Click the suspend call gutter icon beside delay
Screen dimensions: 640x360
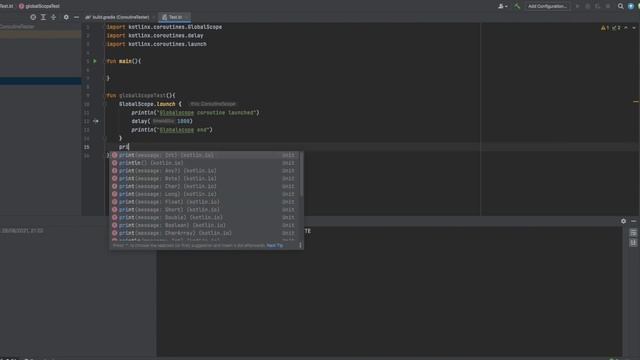(96, 121)
